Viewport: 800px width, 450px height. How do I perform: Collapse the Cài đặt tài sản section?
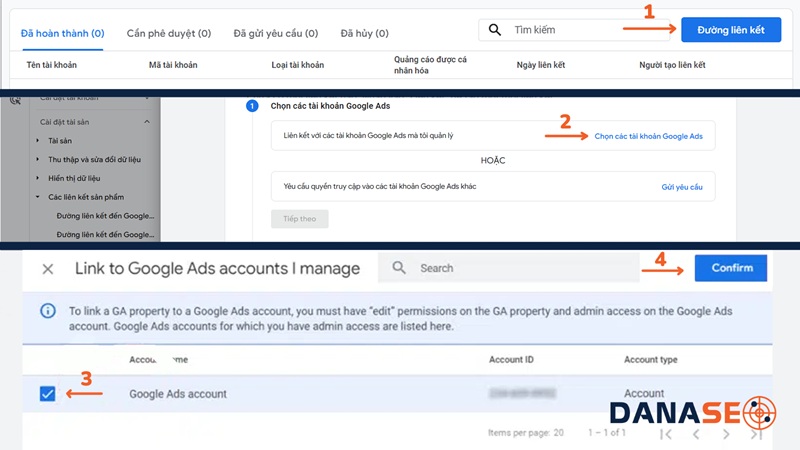[147, 122]
